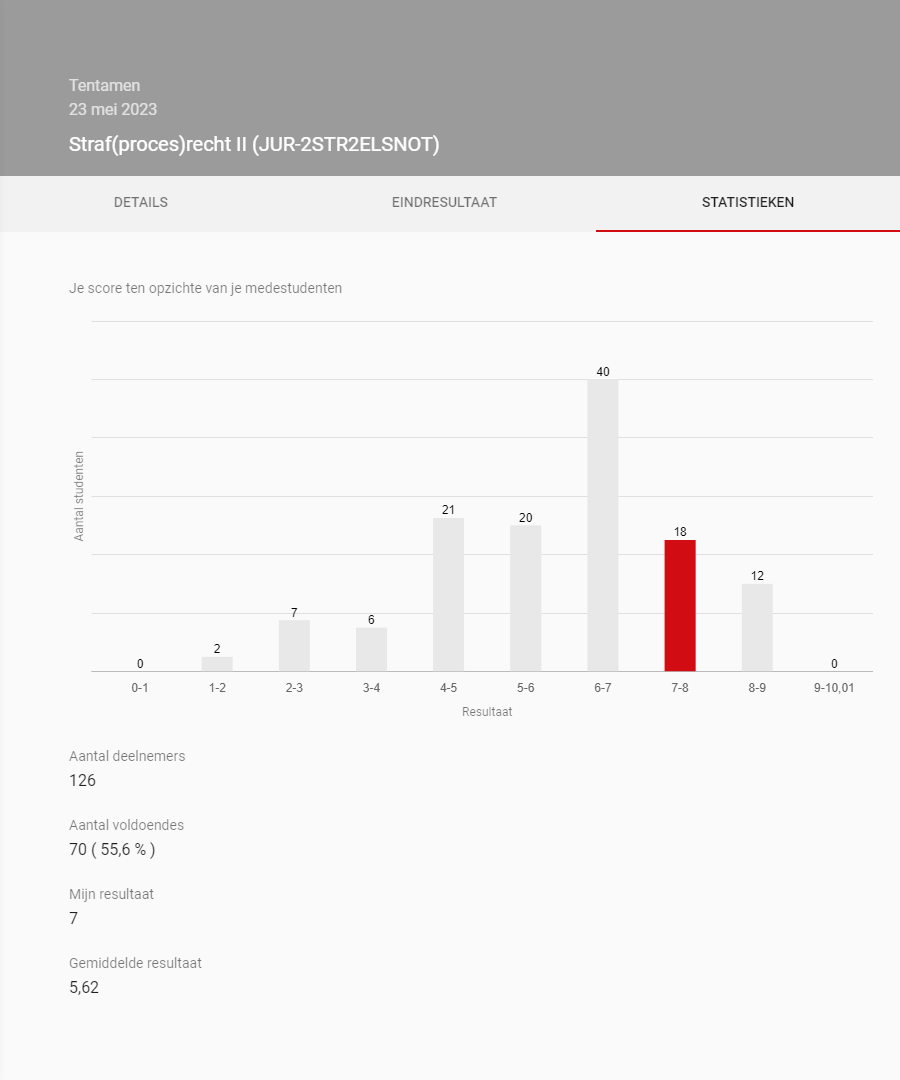900x1080 pixels.
Task: Select the tallest bar showing 40 students
Action: click(x=603, y=525)
